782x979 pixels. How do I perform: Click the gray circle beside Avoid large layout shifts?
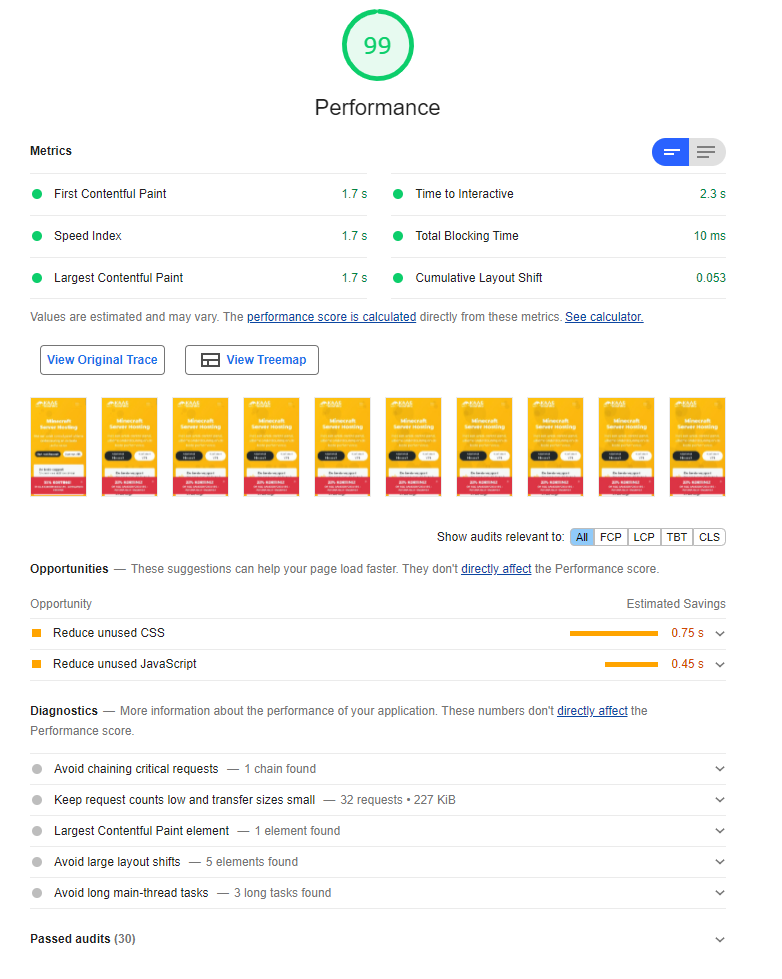(37, 862)
